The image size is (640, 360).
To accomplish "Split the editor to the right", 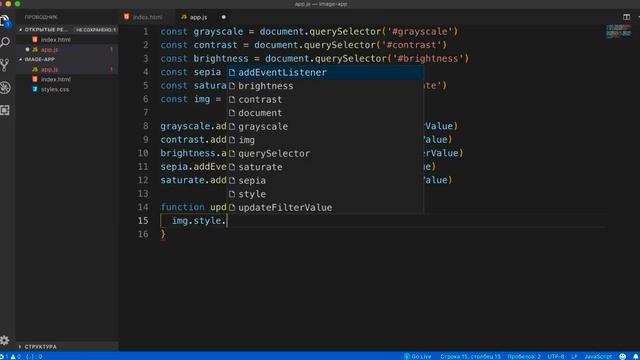I will point(627,17).
